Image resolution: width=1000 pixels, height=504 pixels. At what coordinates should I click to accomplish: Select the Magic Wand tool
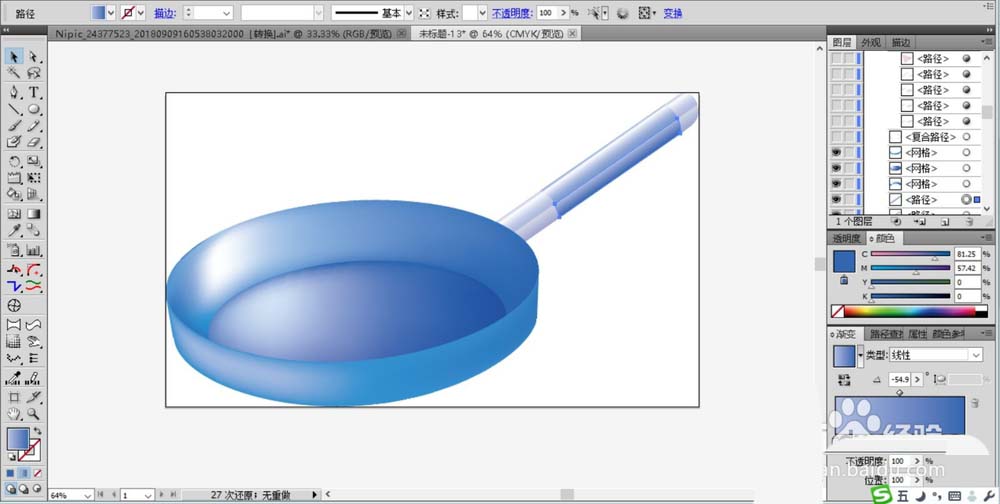[13, 73]
